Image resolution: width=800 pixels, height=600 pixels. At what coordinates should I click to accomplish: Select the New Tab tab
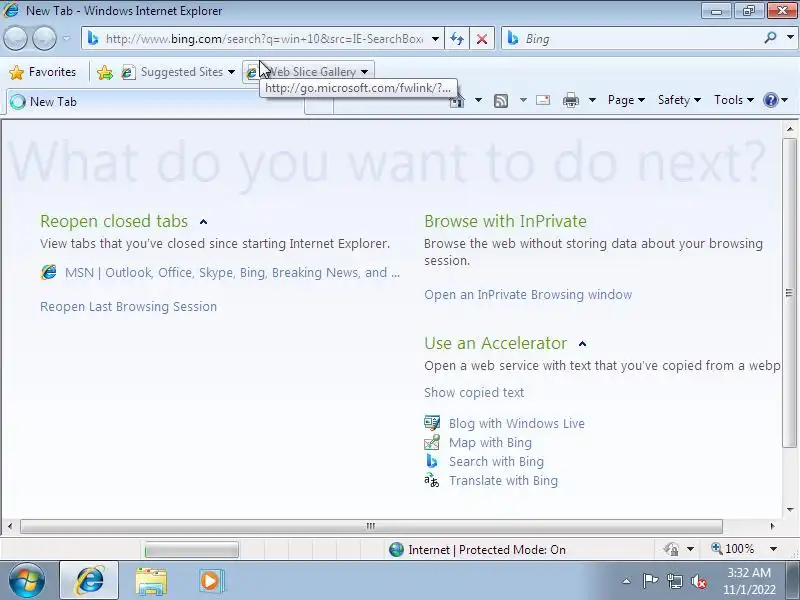pos(155,102)
